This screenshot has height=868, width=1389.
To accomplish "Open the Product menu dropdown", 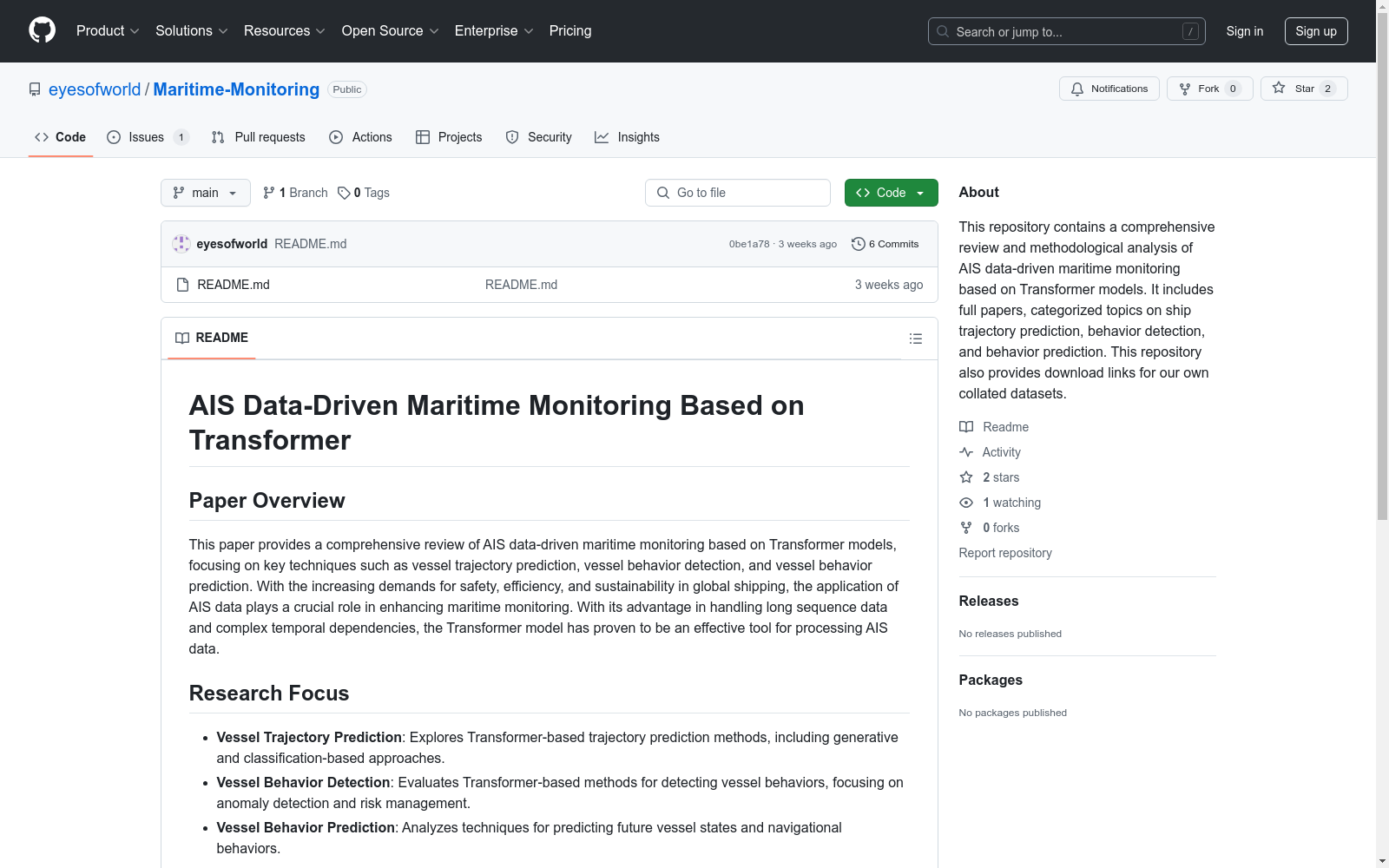I will click(108, 30).
